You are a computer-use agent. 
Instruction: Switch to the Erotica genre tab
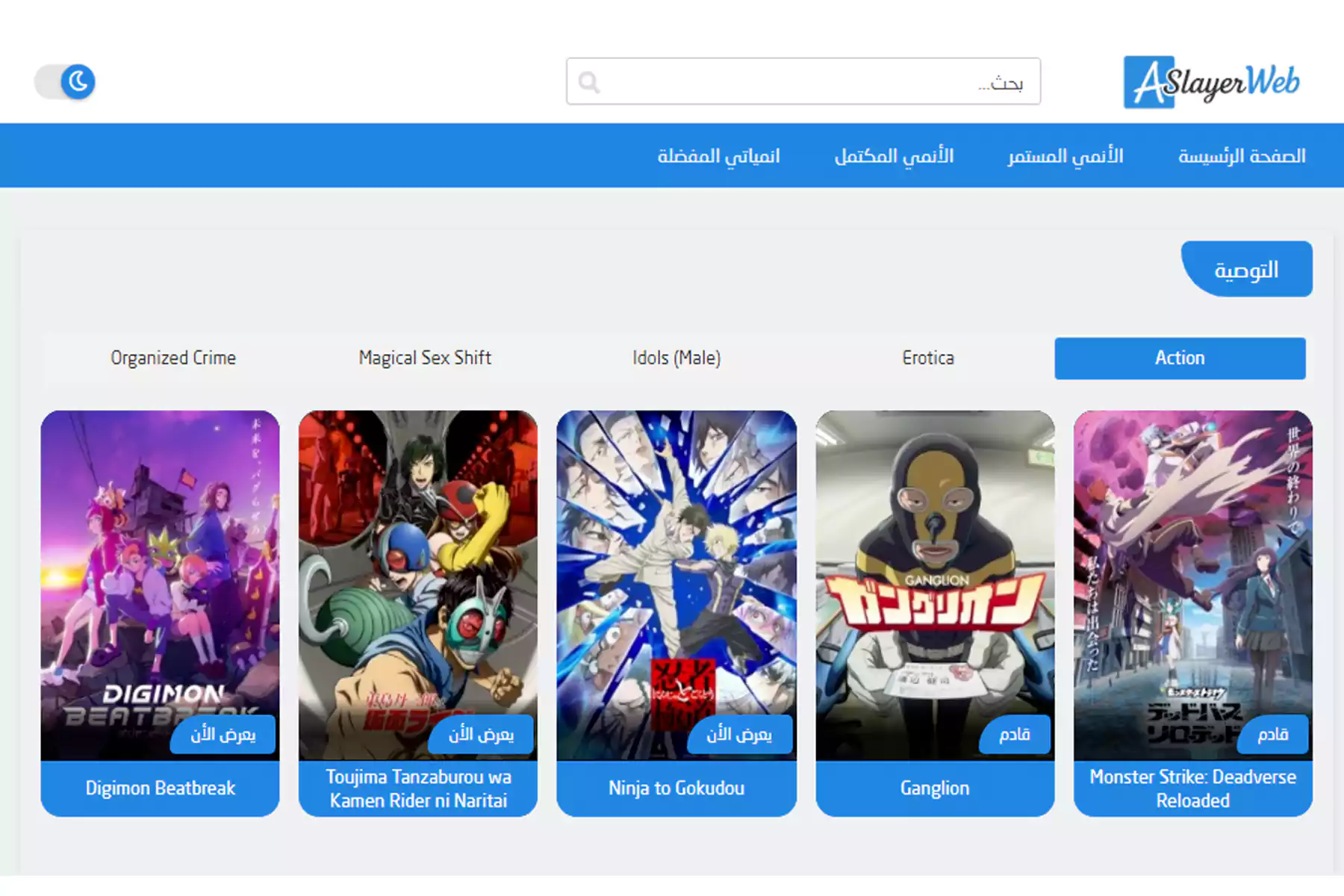tap(927, 358)
